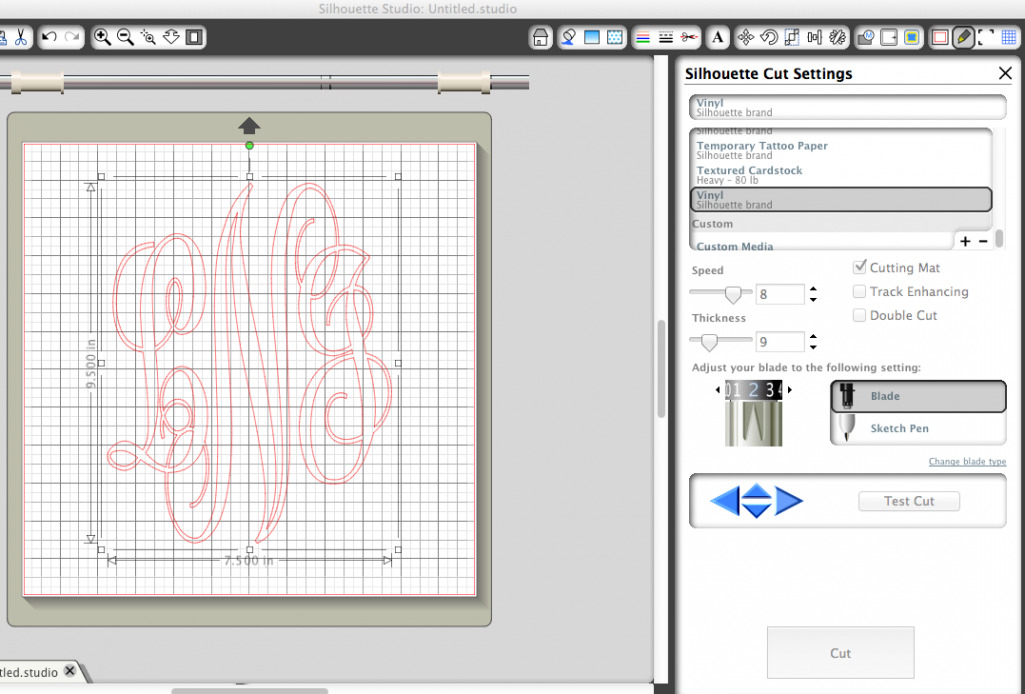1025x694 pixels.
Task: Open the Align window icon
Action: click(x=815, y=37)
